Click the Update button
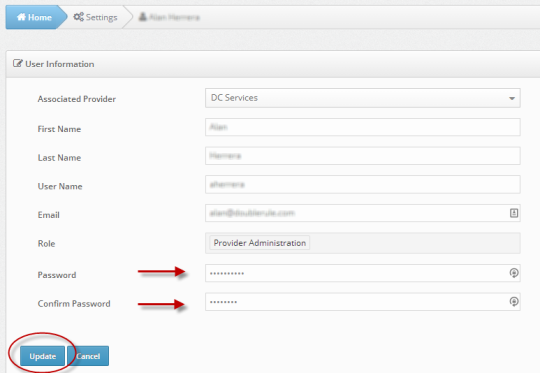This screenshot has width=540, height=373. pos(42,356)
